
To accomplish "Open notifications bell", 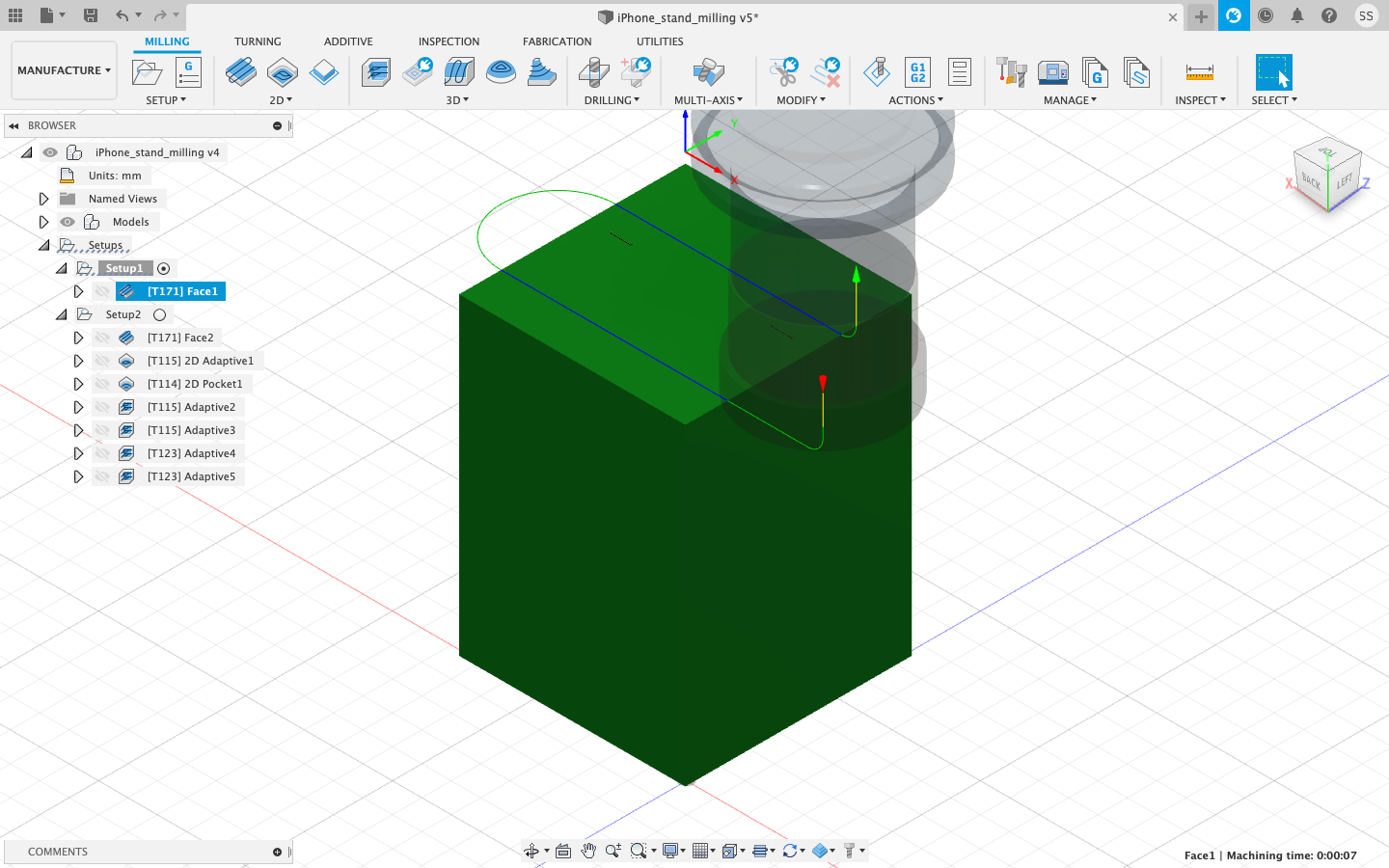I will [1297, 15].
